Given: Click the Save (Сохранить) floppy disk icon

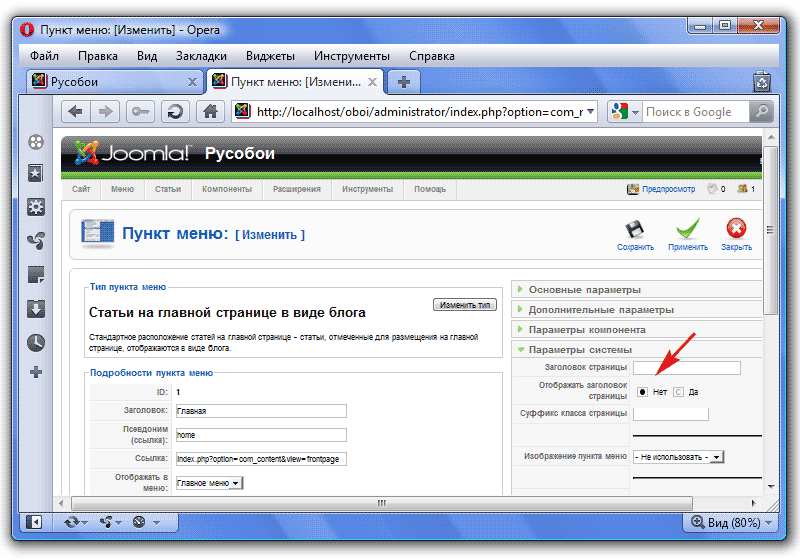Looking at the screenshot, I should click(x=634, y=231).
